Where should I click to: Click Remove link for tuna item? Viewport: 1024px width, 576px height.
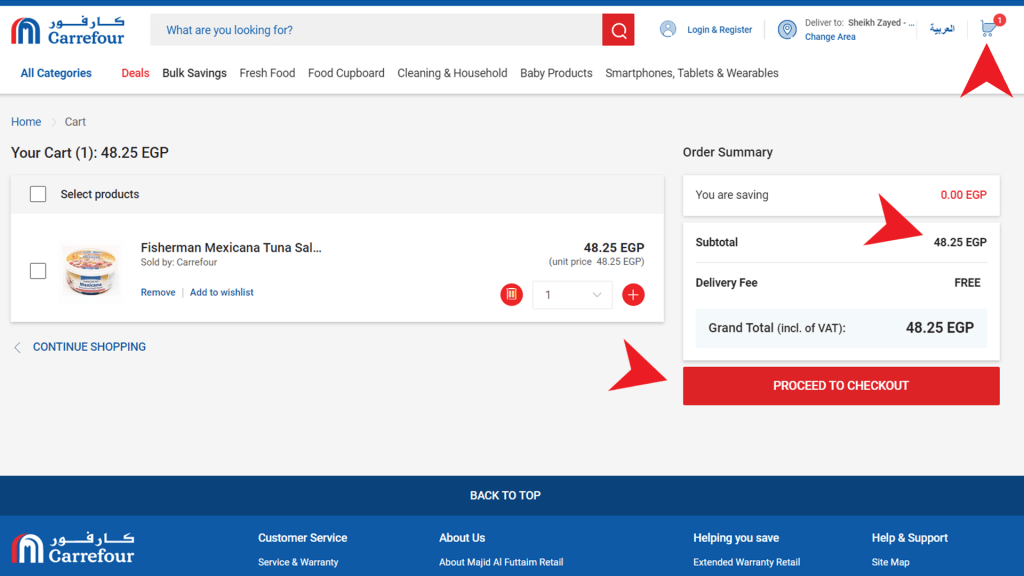pos(158,293)
